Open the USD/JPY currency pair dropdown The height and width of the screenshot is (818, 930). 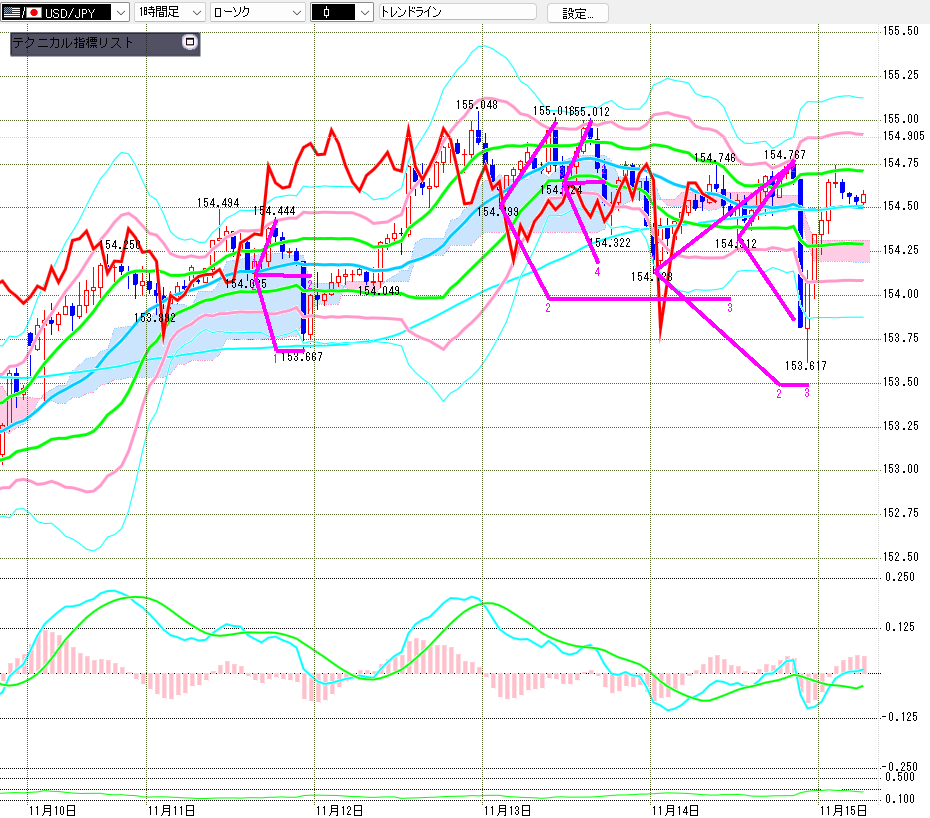point(121,13)
